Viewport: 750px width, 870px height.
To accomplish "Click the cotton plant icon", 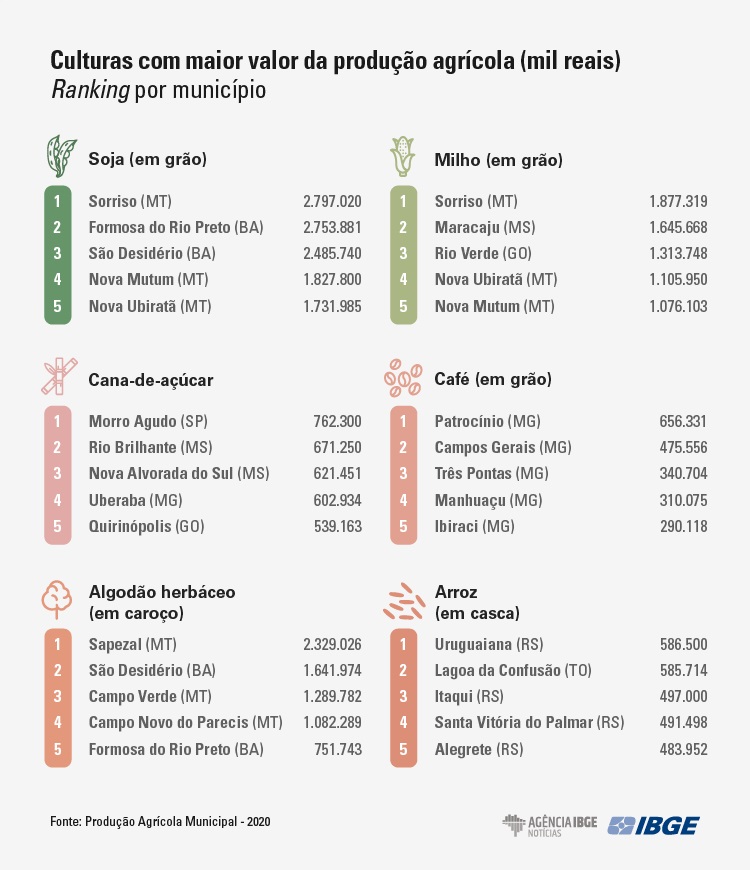I will [x=57, y=598].
